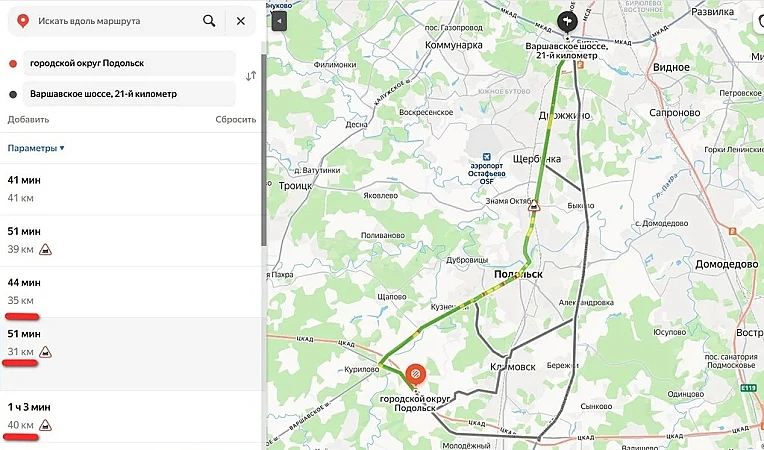This screenshot has width=764, height=450.
Task: Select the Остафьево airport icon on map
Action: [487, 159]
